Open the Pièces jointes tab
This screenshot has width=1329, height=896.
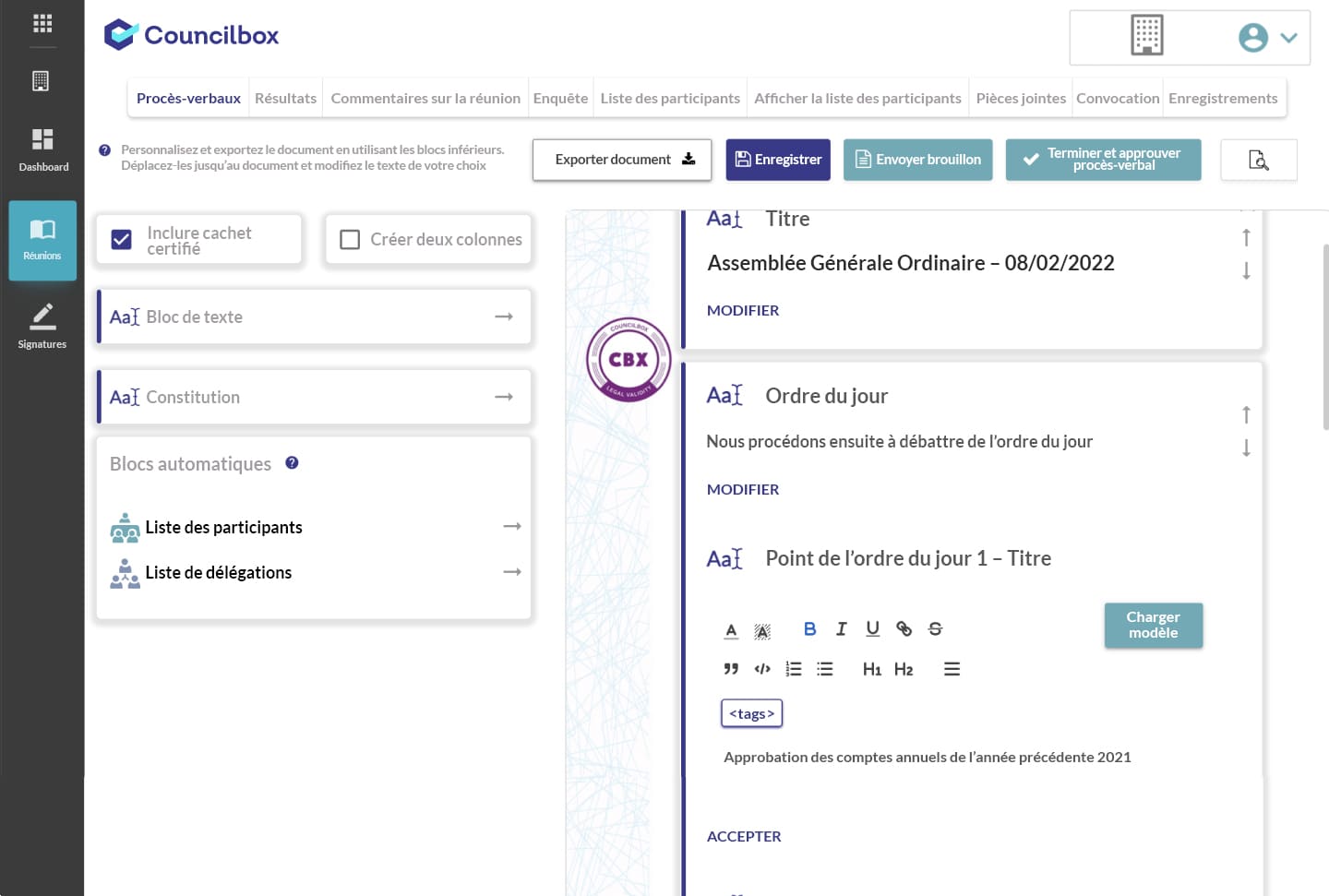click(x=1020, y=98)
